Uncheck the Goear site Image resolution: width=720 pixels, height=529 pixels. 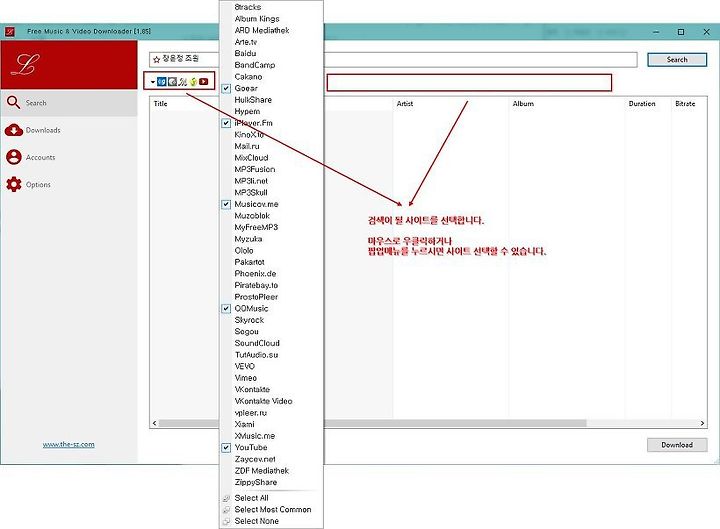(226, 88)
